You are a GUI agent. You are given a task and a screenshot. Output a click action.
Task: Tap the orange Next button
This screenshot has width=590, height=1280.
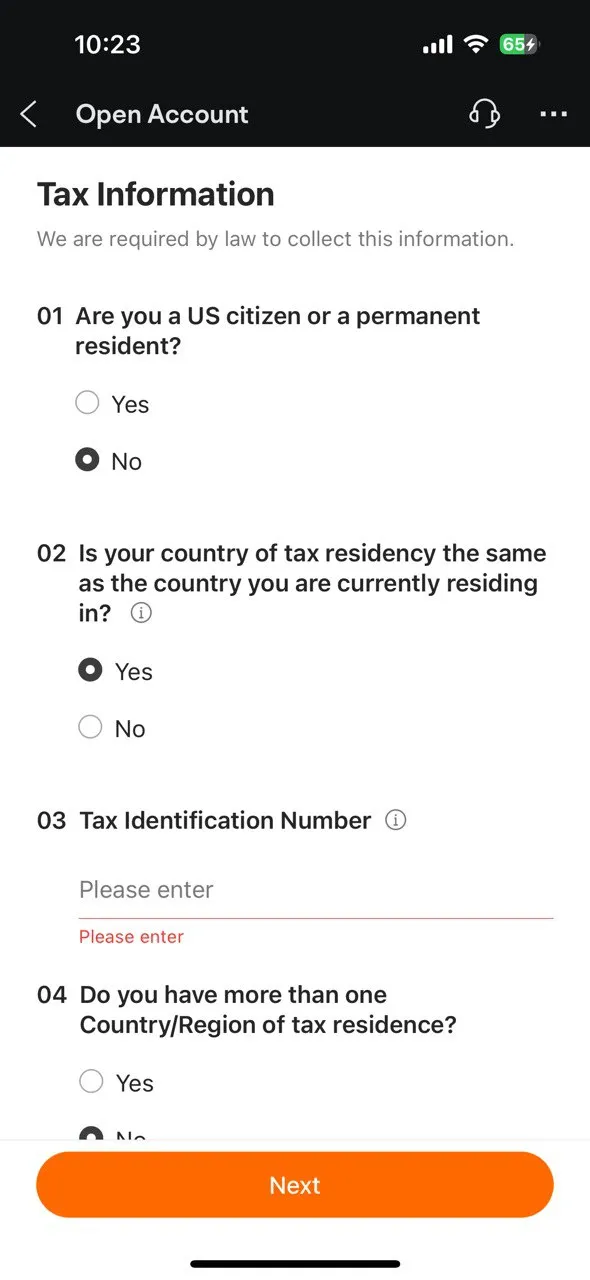pyautogui.click(x=295, y=1185)
